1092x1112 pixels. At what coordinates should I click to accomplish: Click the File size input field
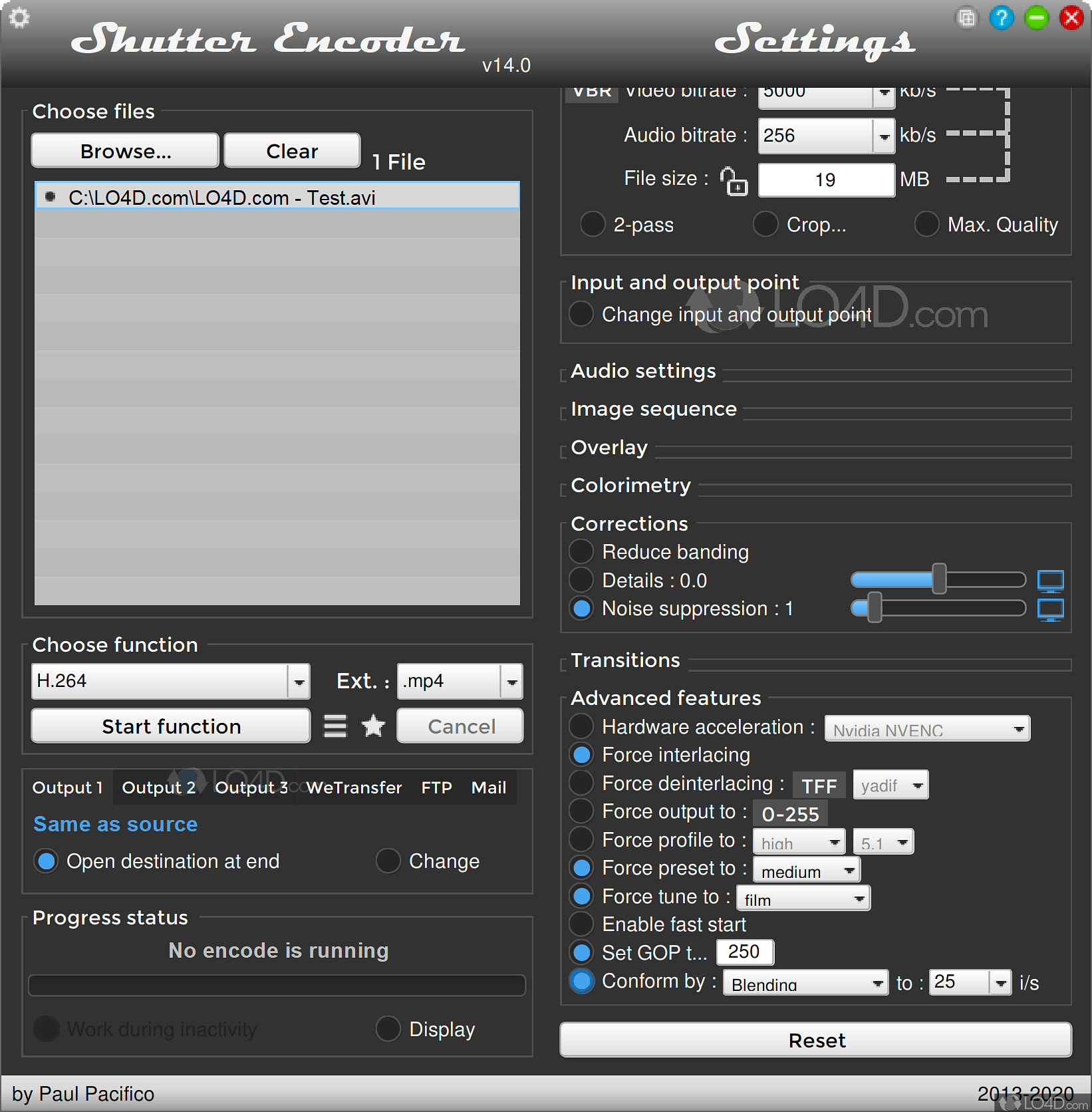[x=827, y=180]
